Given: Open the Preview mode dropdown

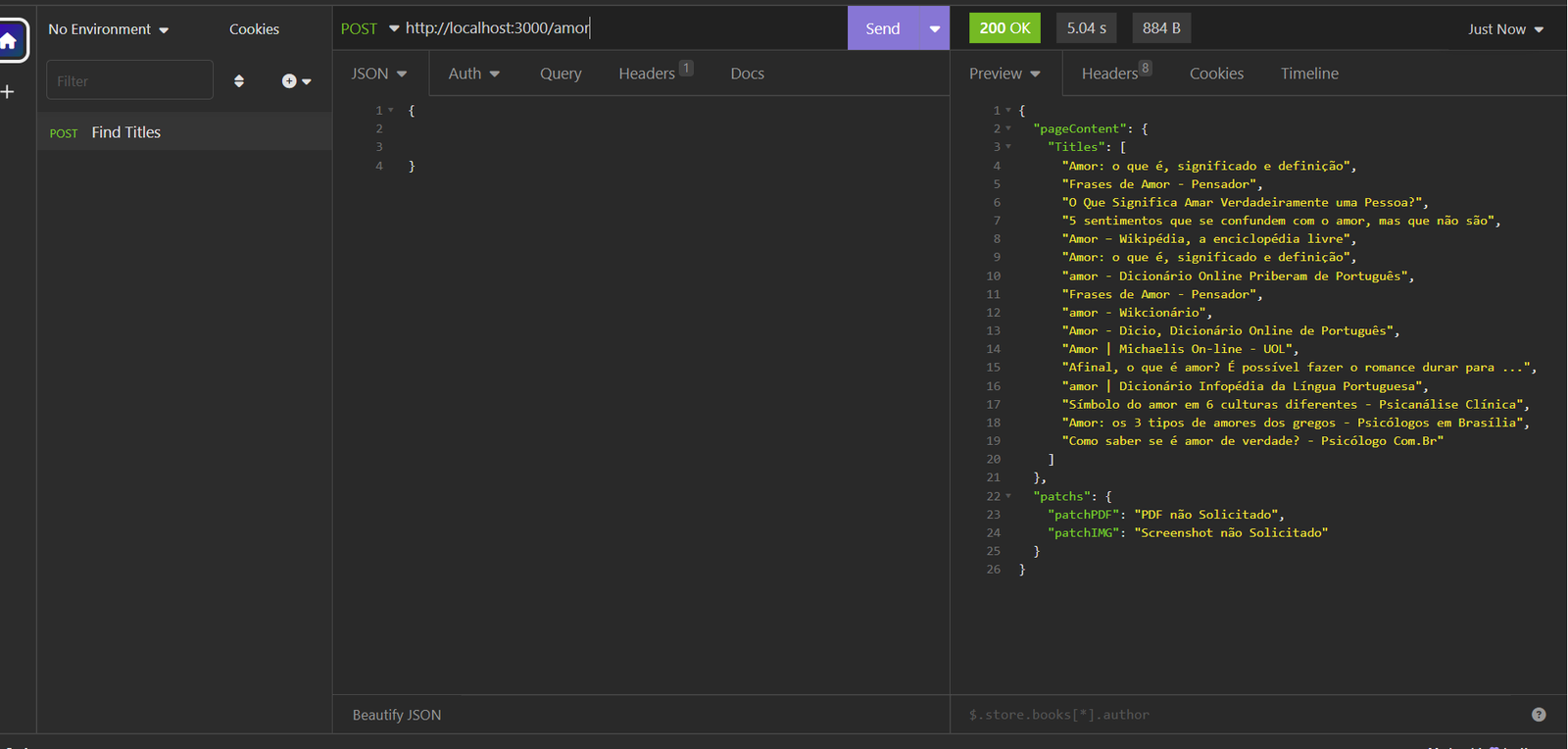Looking at the screenshot, I should point(1004,74).
